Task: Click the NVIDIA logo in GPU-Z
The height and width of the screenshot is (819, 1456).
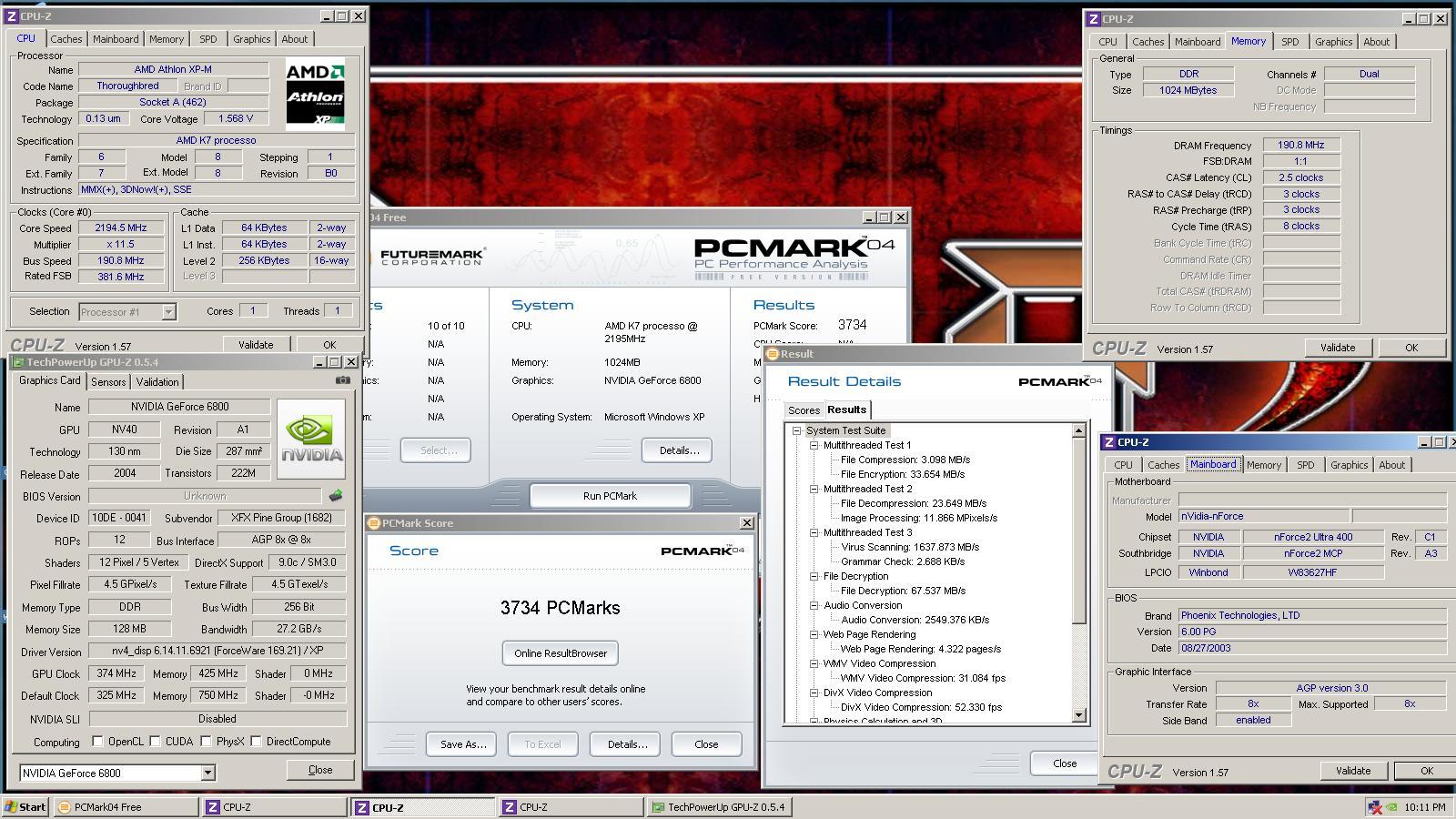Action: click(x=311, y=439)
